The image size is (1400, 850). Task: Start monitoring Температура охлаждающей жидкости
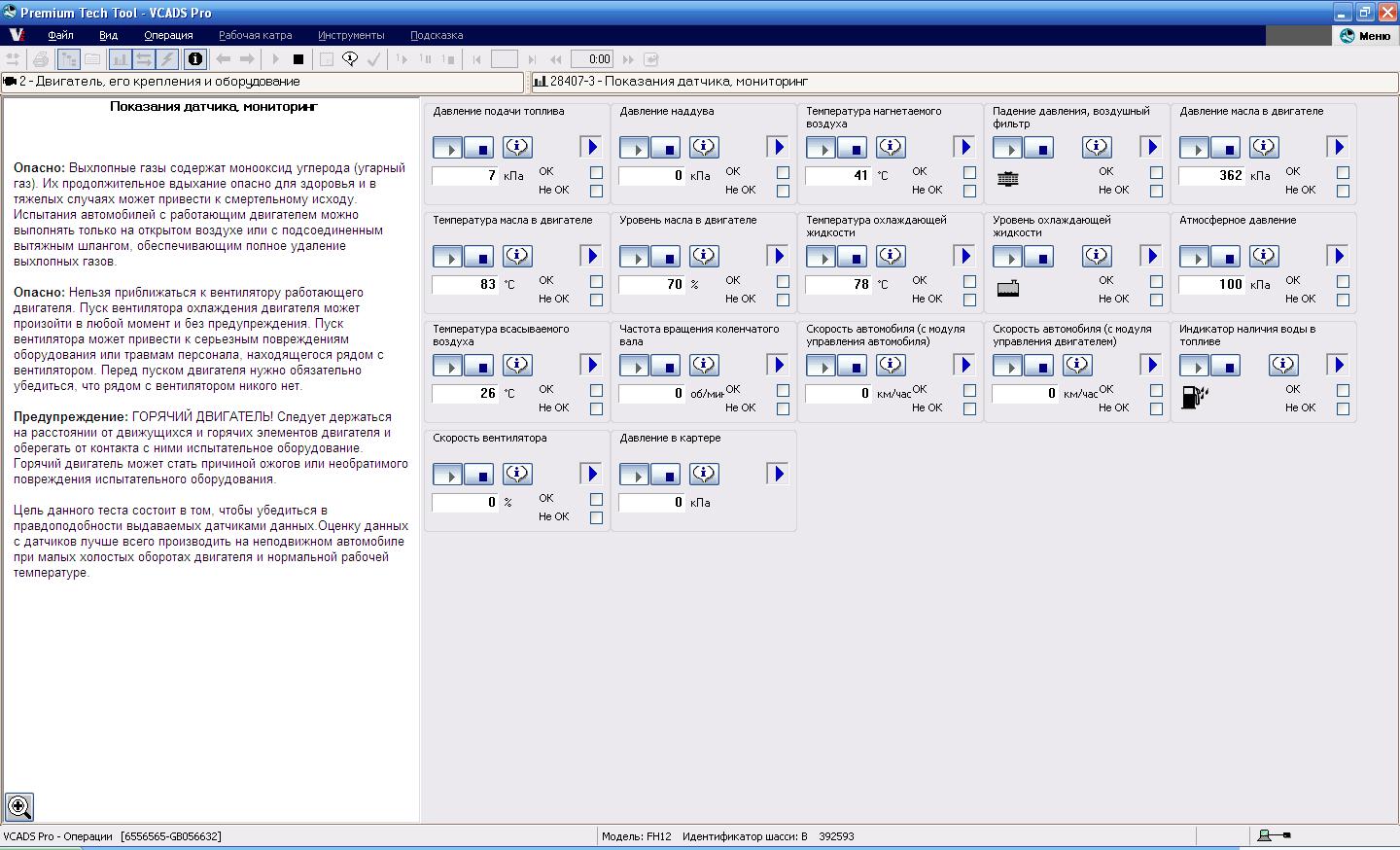pyautogui.click(x=821, y=256)
